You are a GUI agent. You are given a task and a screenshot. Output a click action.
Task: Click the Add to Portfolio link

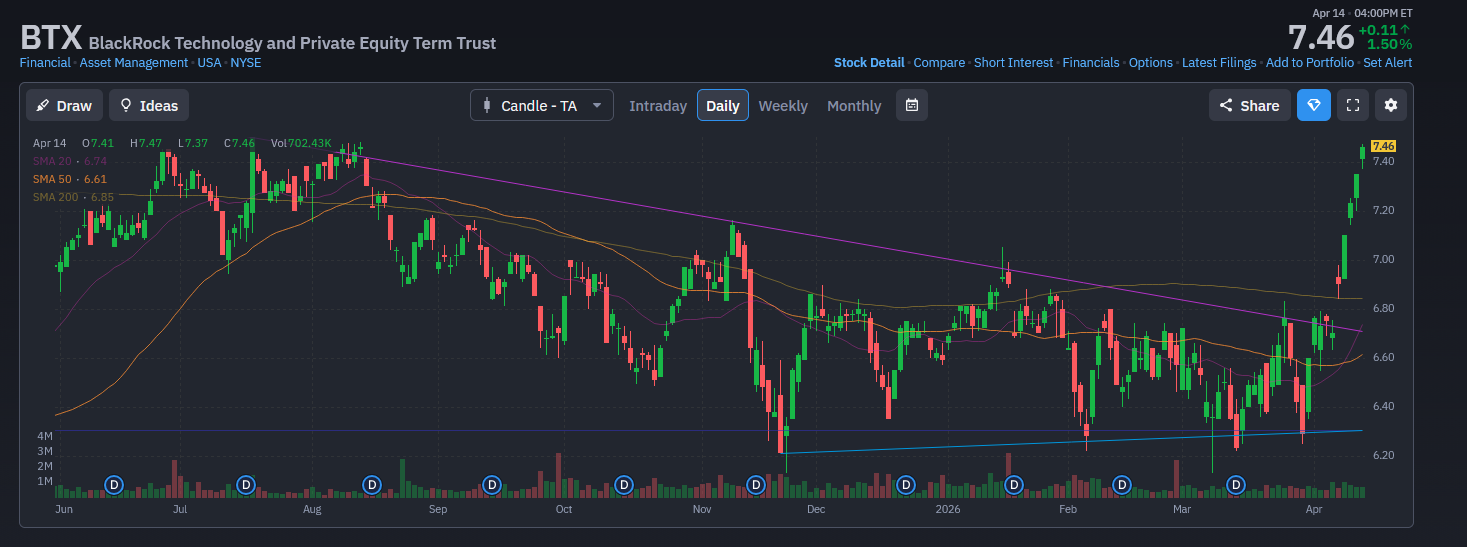coord(1310,62)
